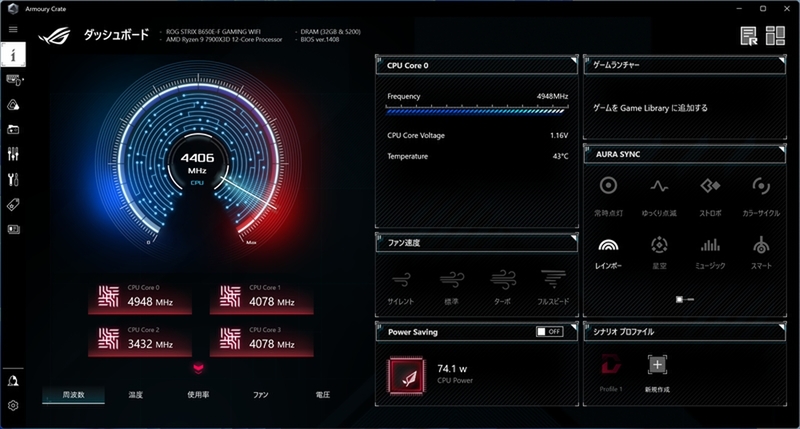This screenshot has height=429, width=800.
Task: Open the settings gear in sidebar
Action: click(x=13, y=406)
